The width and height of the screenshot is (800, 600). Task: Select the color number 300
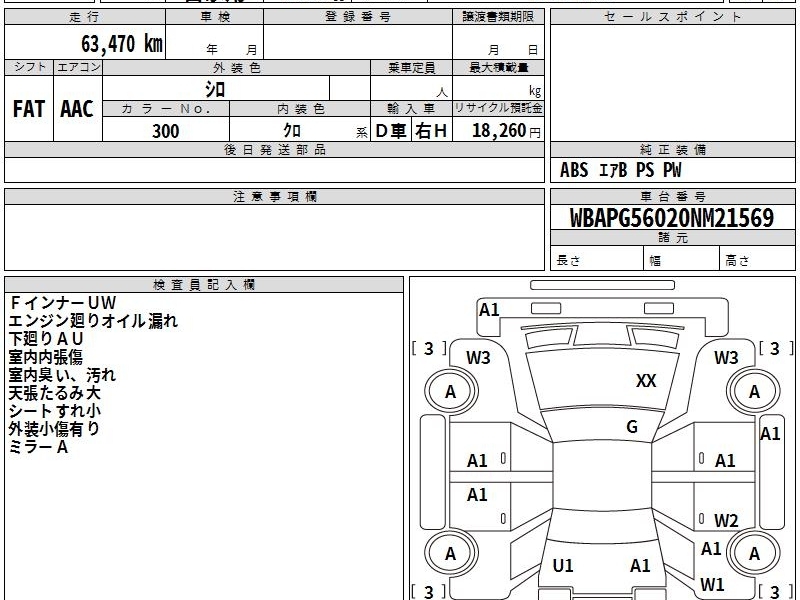click(x=166, y=131)
